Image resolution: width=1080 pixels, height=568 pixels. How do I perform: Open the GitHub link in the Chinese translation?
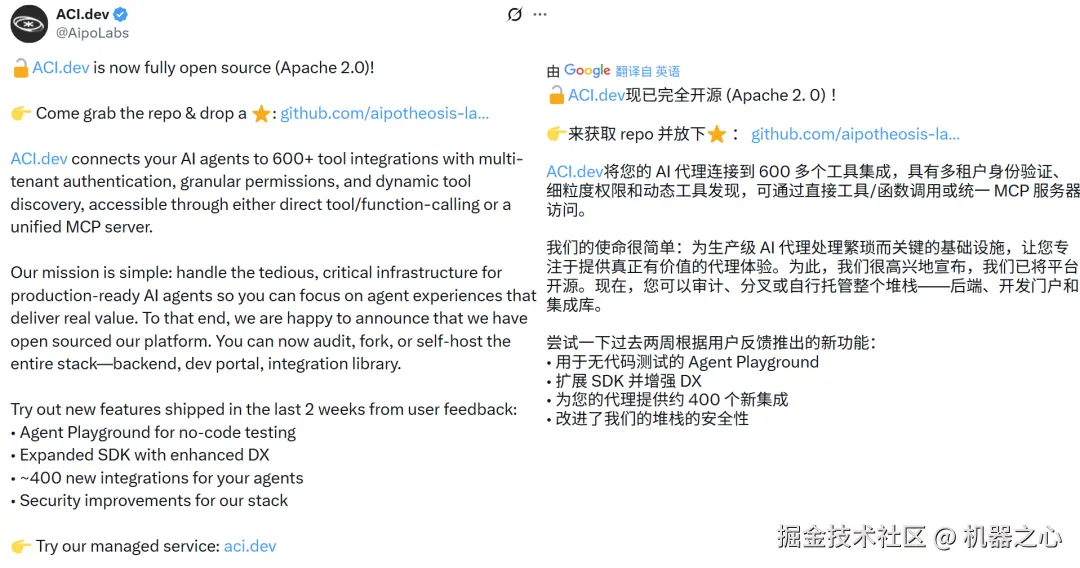pos(855,134)
